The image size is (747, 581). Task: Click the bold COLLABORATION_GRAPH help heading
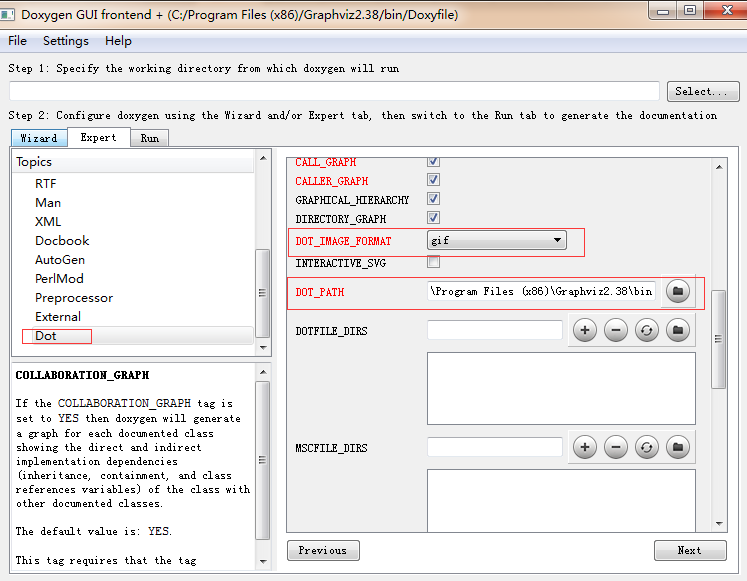point(82,375)
